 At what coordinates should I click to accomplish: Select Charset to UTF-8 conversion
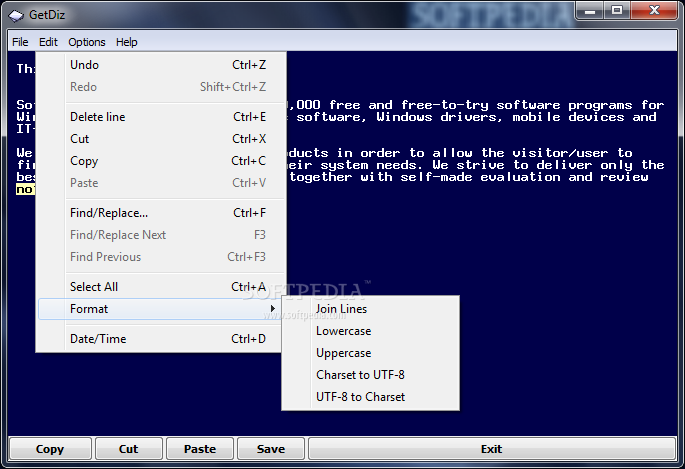370,375
